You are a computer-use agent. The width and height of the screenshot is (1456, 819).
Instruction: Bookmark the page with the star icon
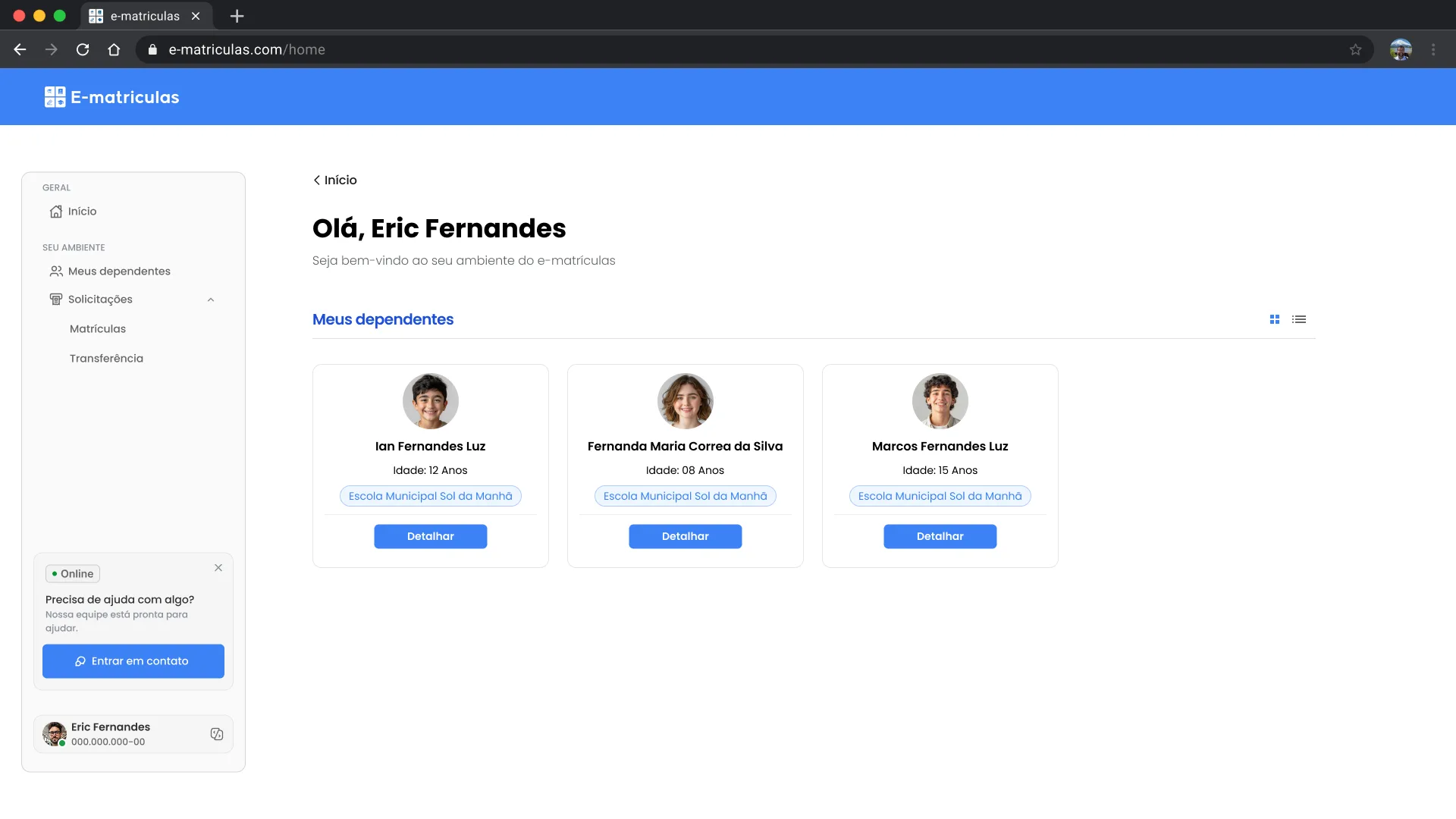(x=1356, y=49)
